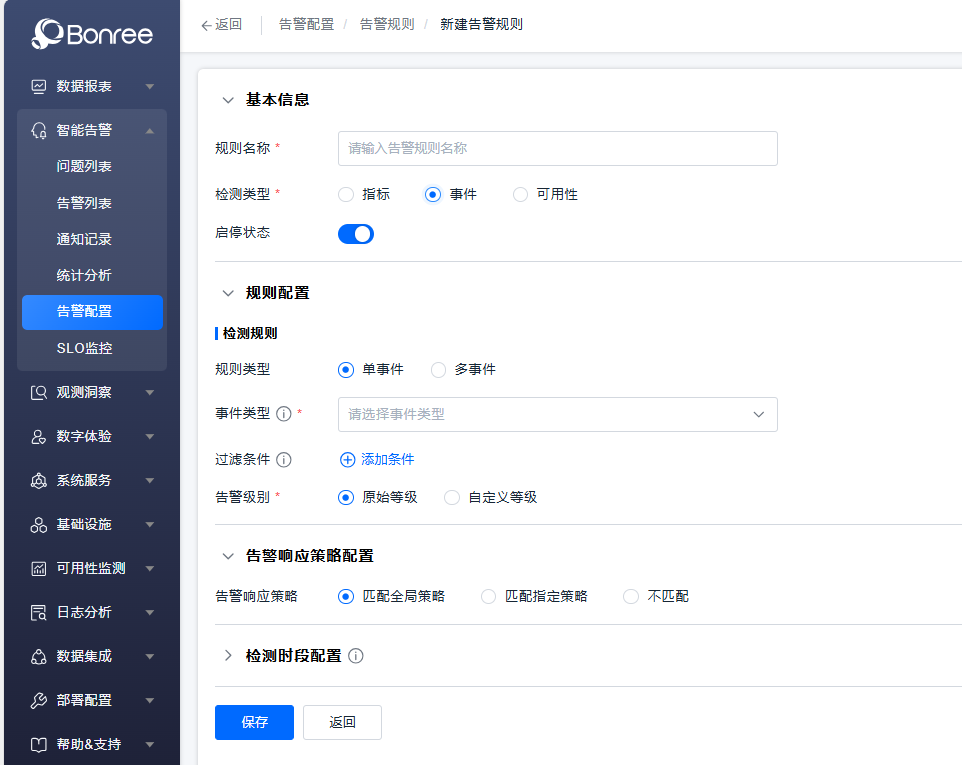Screen dimensions: 962x765
Task: Click the 日志分析 icon in sidebar
Action: click(x=39, y=613)
